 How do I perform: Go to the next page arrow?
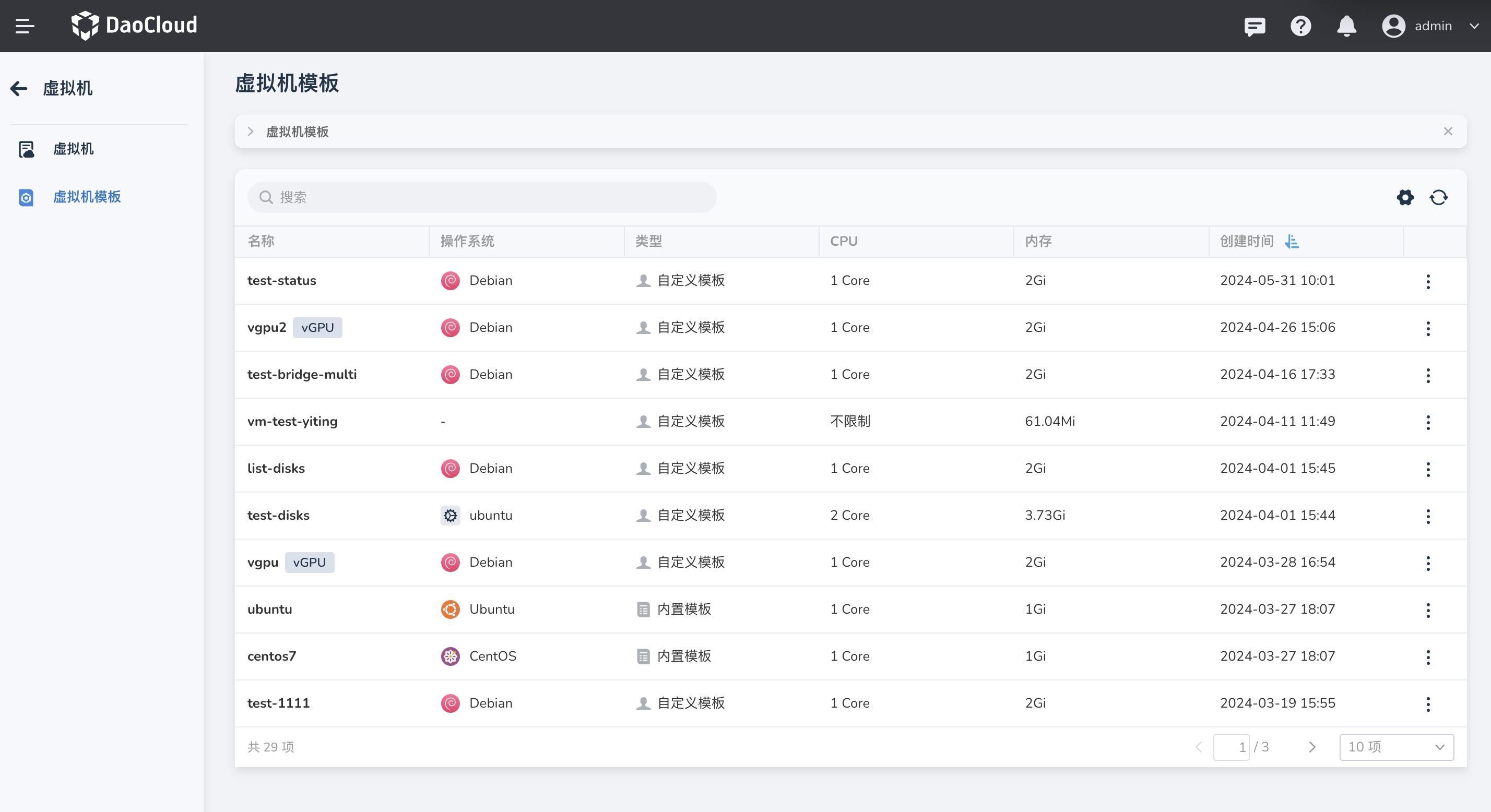pos(1311,747)
